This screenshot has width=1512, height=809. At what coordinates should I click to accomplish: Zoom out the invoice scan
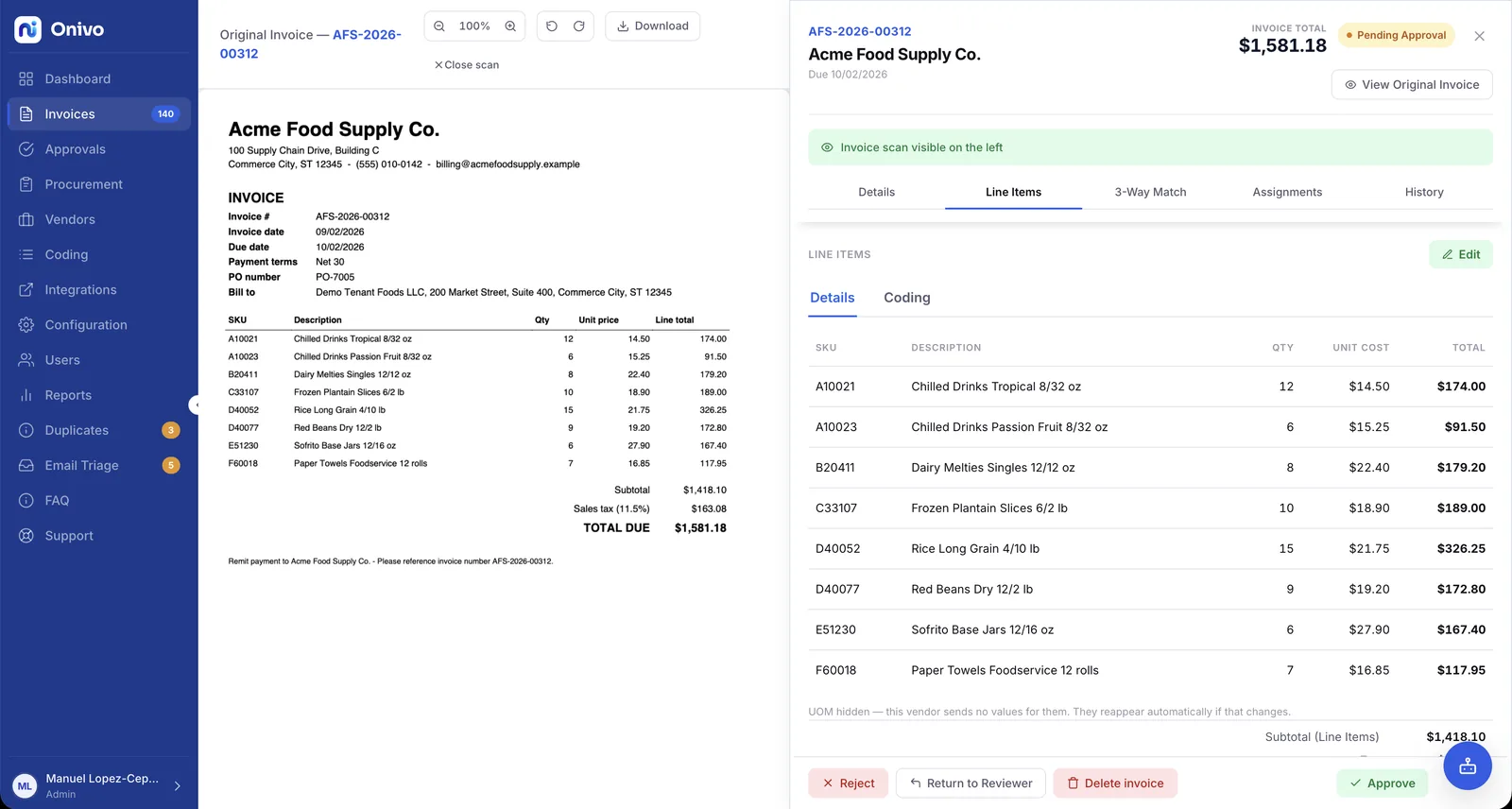click(x=439, y=26)
